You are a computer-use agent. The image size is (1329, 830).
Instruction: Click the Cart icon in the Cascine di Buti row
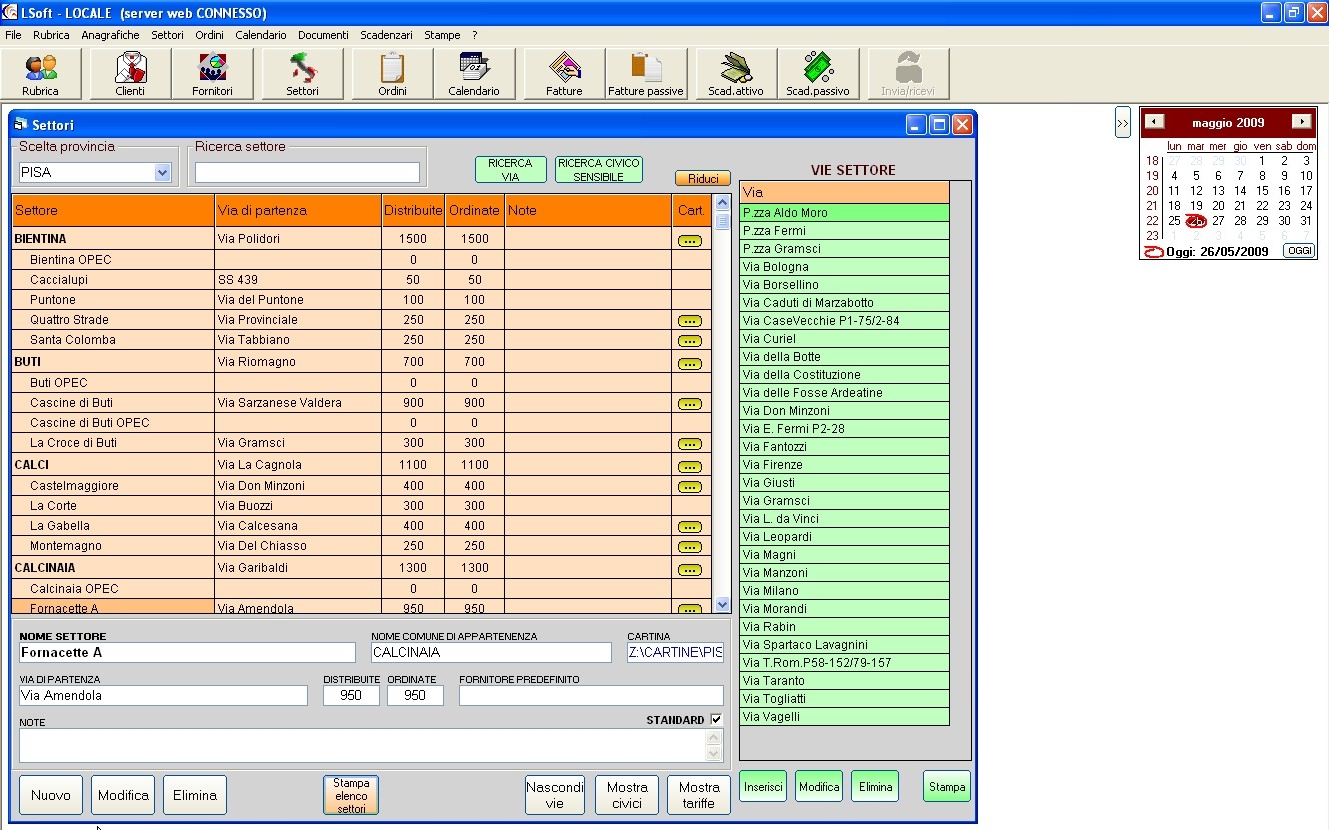click(x=690, y=404)
